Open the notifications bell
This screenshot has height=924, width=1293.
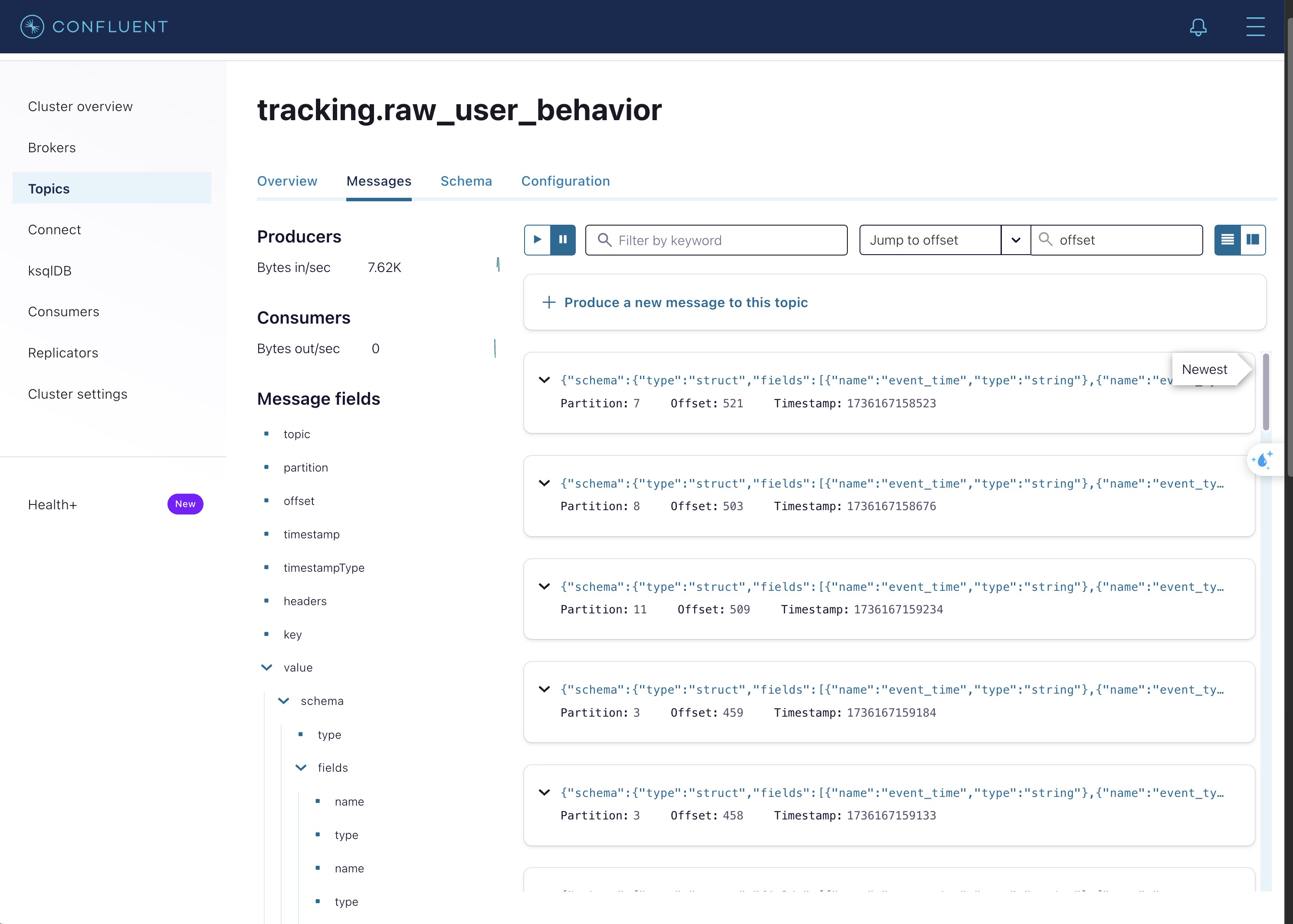coord(1198,27)
